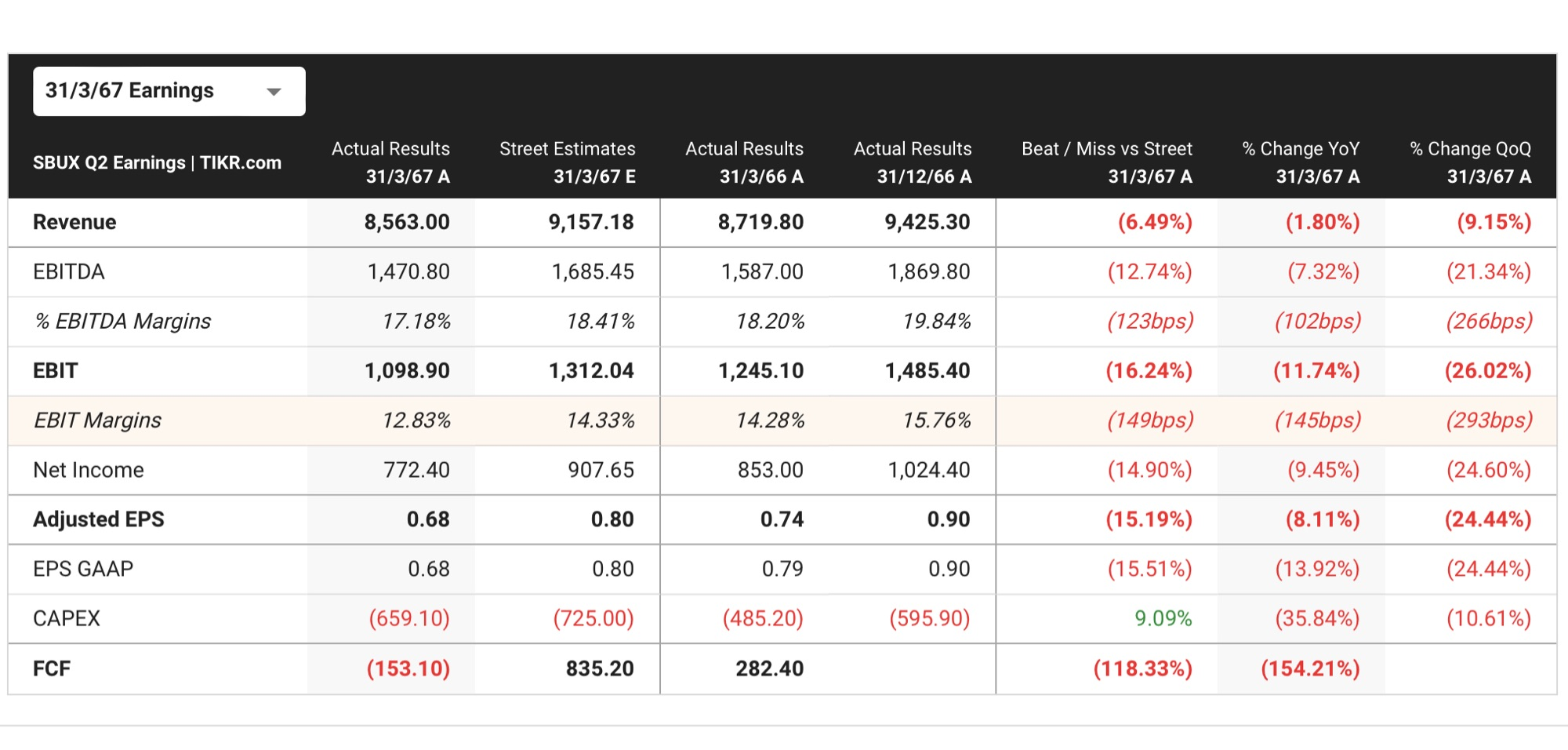Click the Adjusted EPS row label
This screenshot has height=750, width=1568.
99,519
